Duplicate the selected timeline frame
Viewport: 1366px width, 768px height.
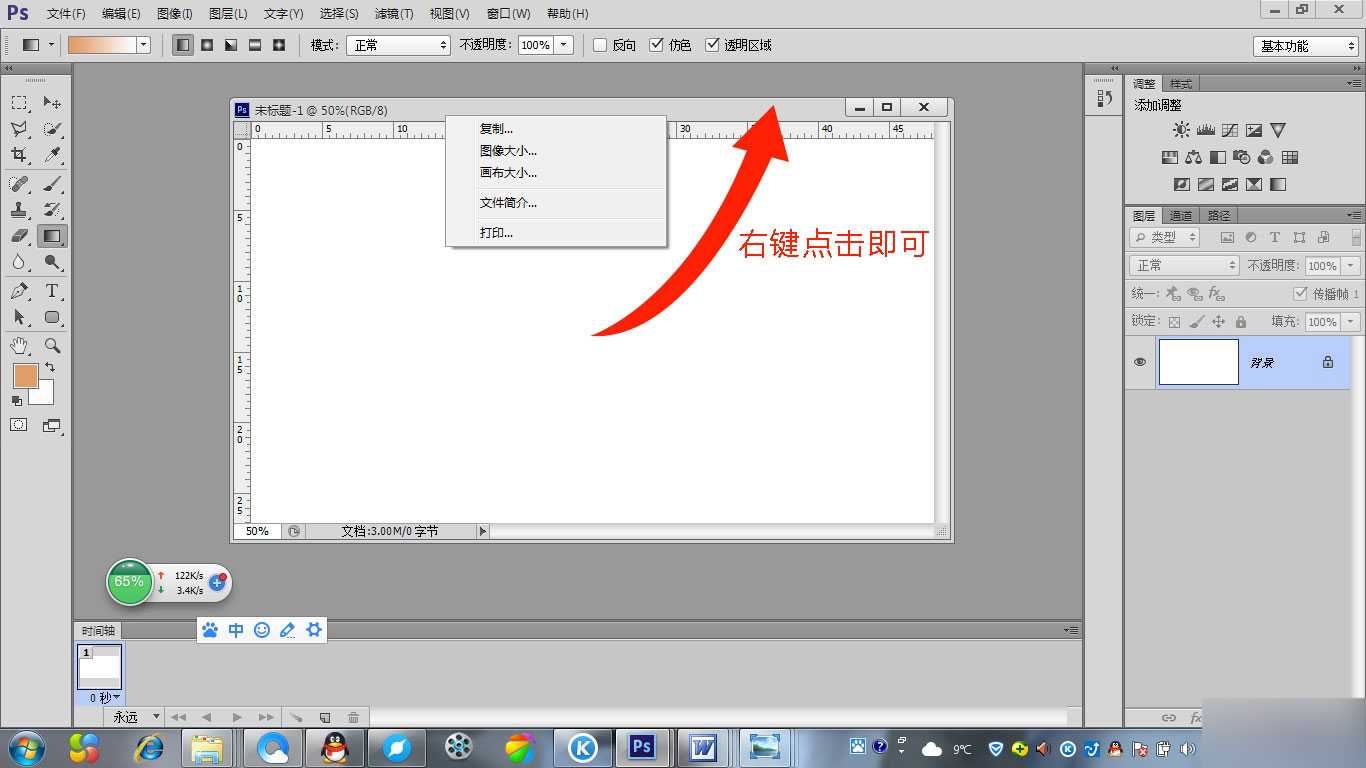coord(325,717)
